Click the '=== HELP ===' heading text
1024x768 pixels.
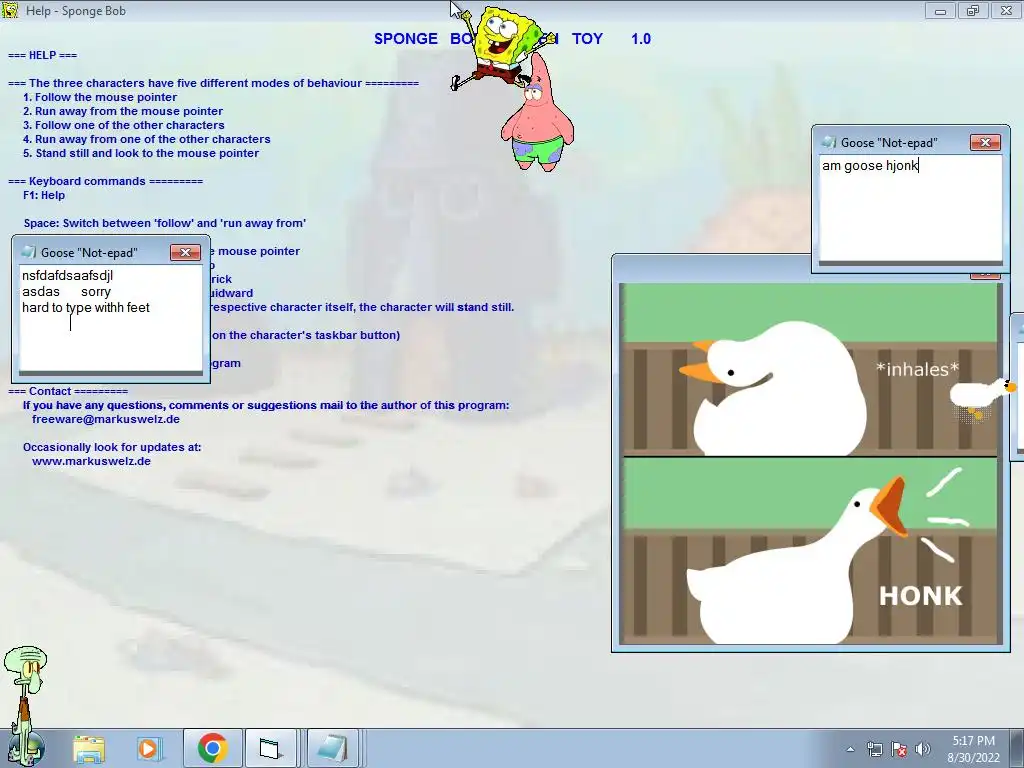pyautogui.click(x=42, y=56)
